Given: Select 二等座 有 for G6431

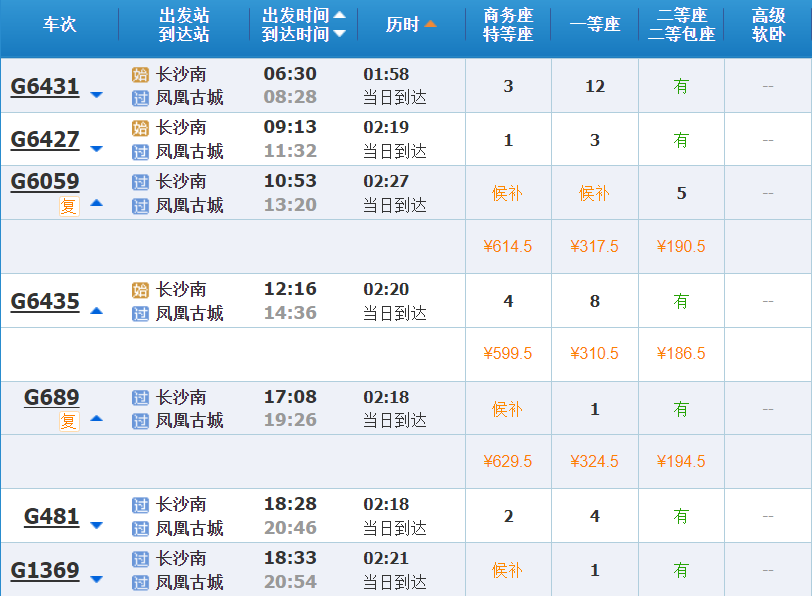Looking at the screenshot, I should 681,86.
